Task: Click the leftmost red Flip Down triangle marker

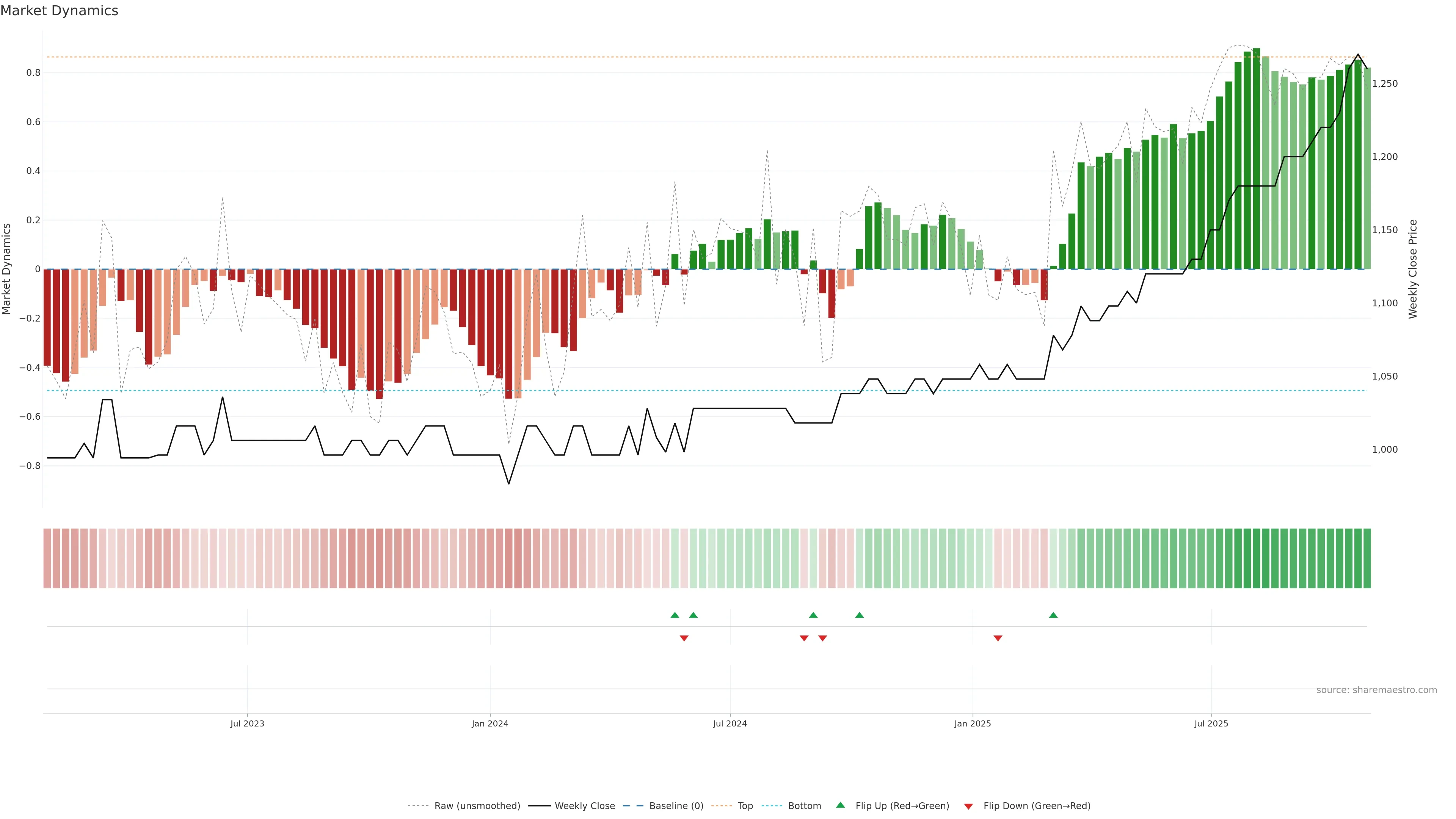Action: [x=684, y=638]
